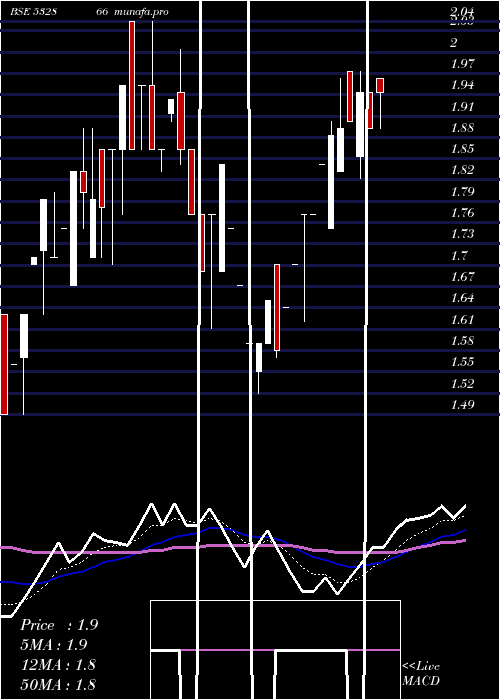
Task: Click the 1.64 price axis label
Action: click(x=462, y=298)
